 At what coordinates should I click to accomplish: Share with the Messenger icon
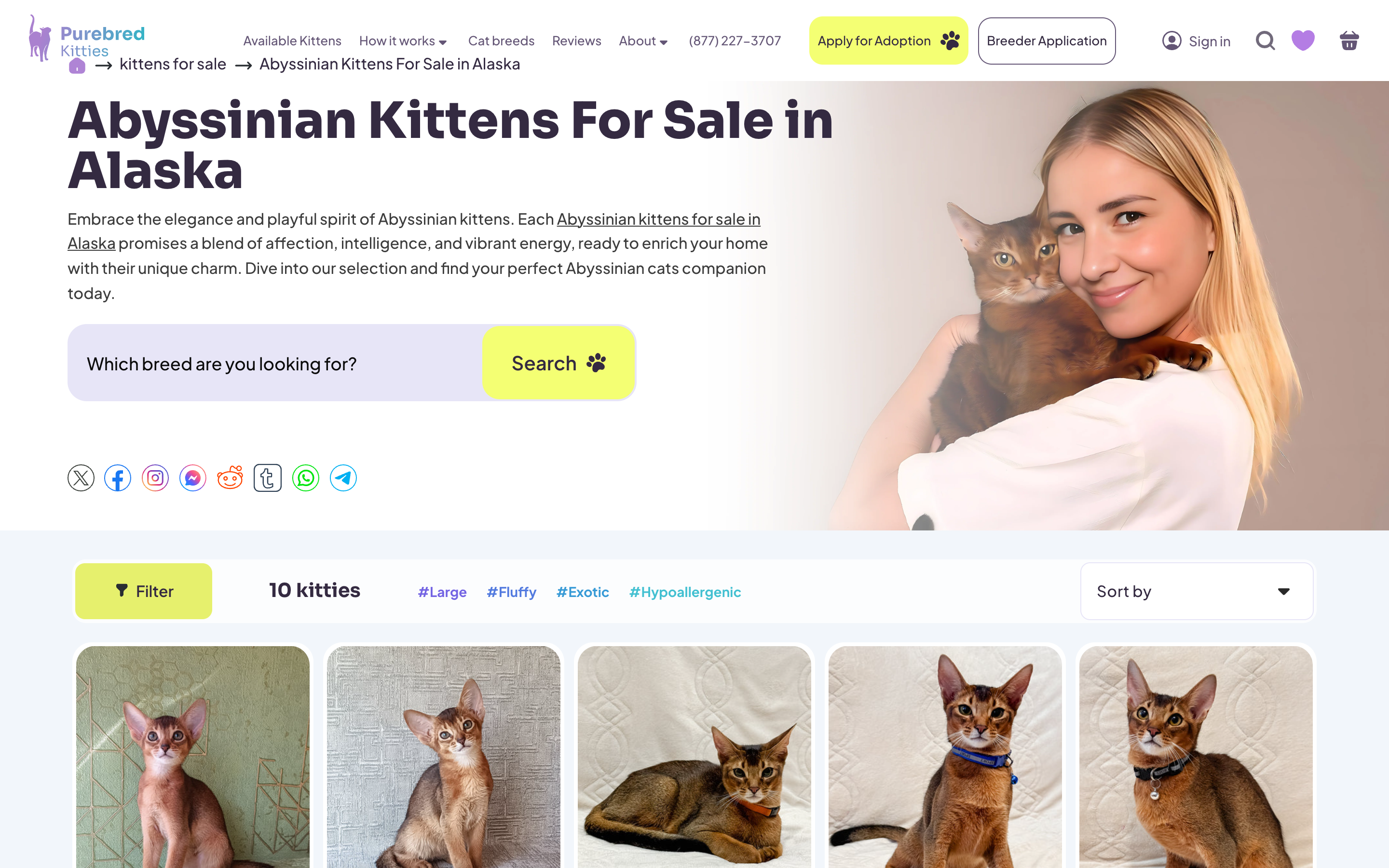pos(193,477)
